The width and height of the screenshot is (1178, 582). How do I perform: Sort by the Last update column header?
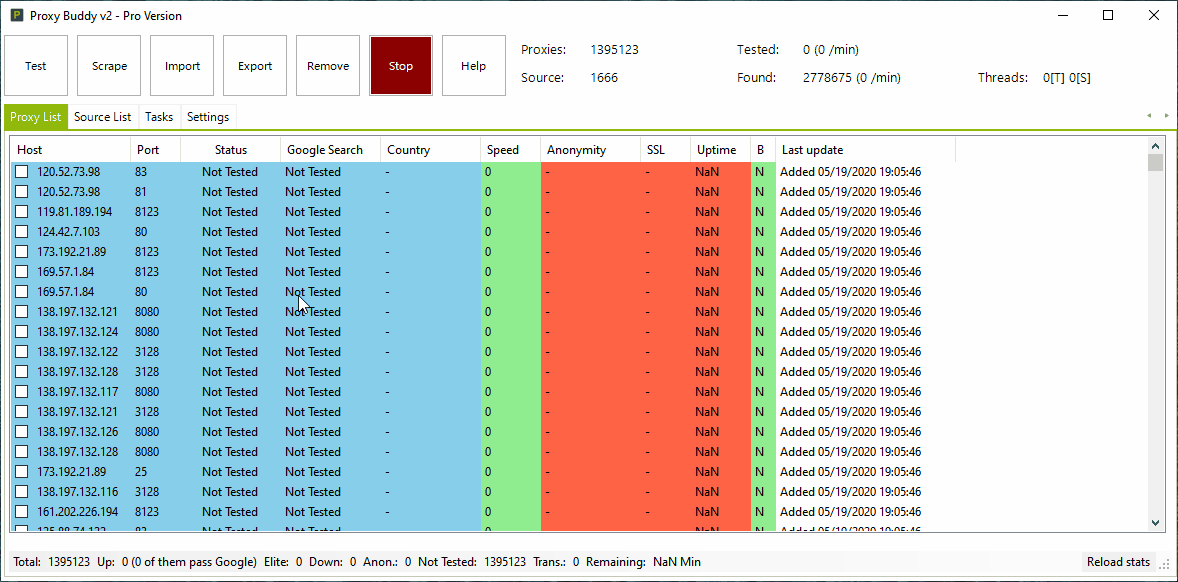[812, 149]
